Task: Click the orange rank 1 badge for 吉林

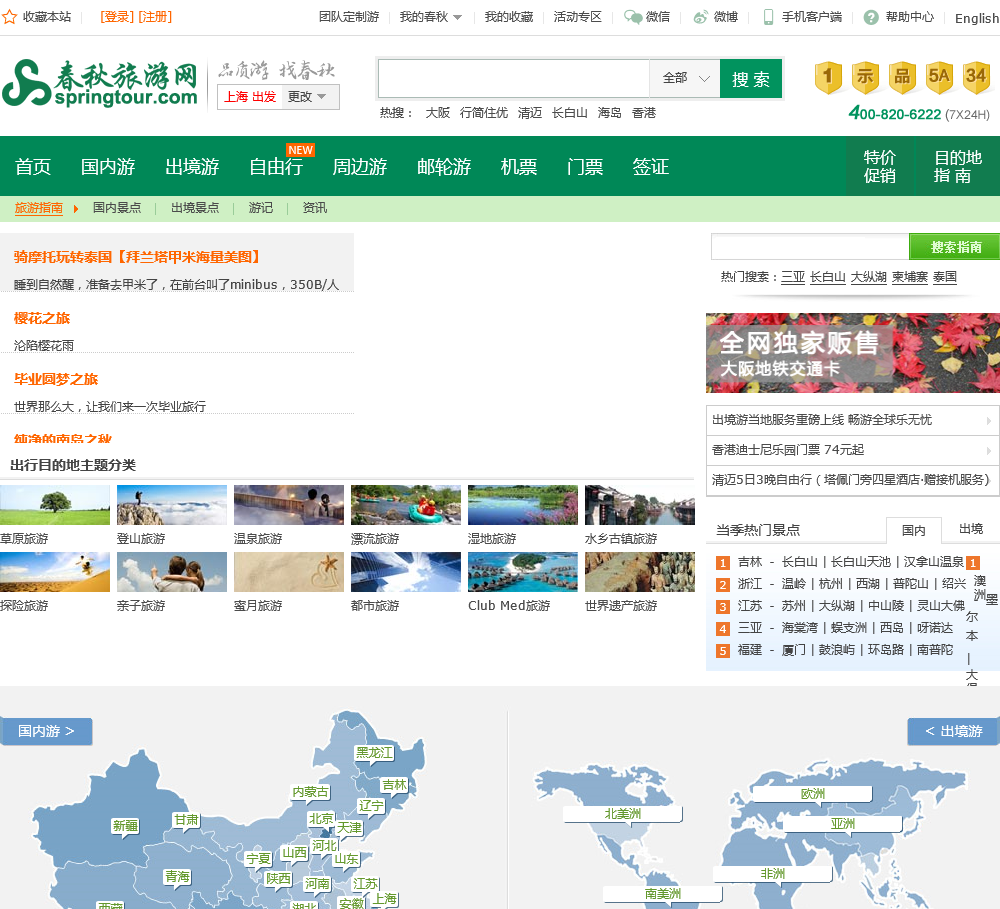Action: click(723, 563)
